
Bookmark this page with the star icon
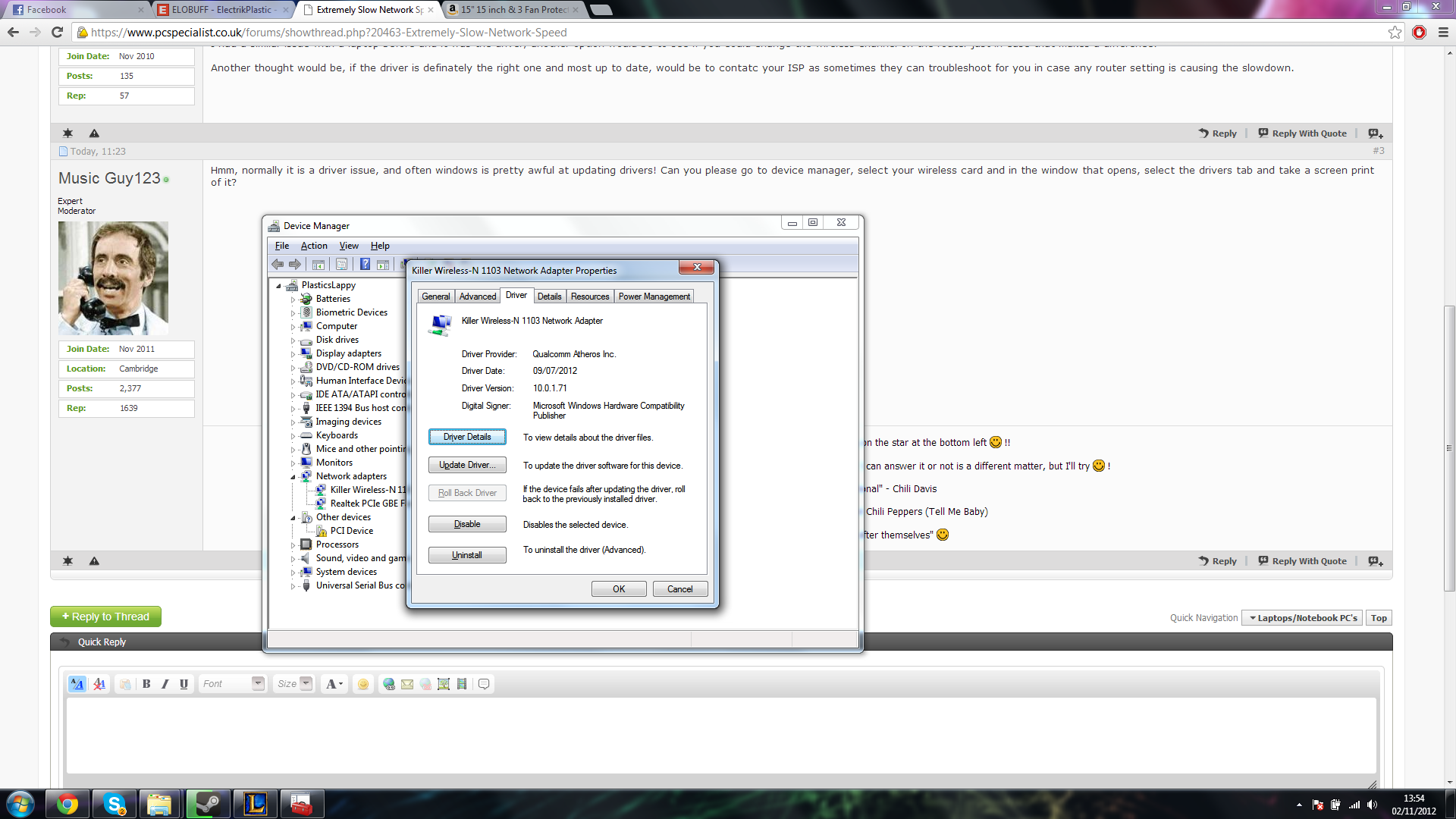coord(1395,32)
